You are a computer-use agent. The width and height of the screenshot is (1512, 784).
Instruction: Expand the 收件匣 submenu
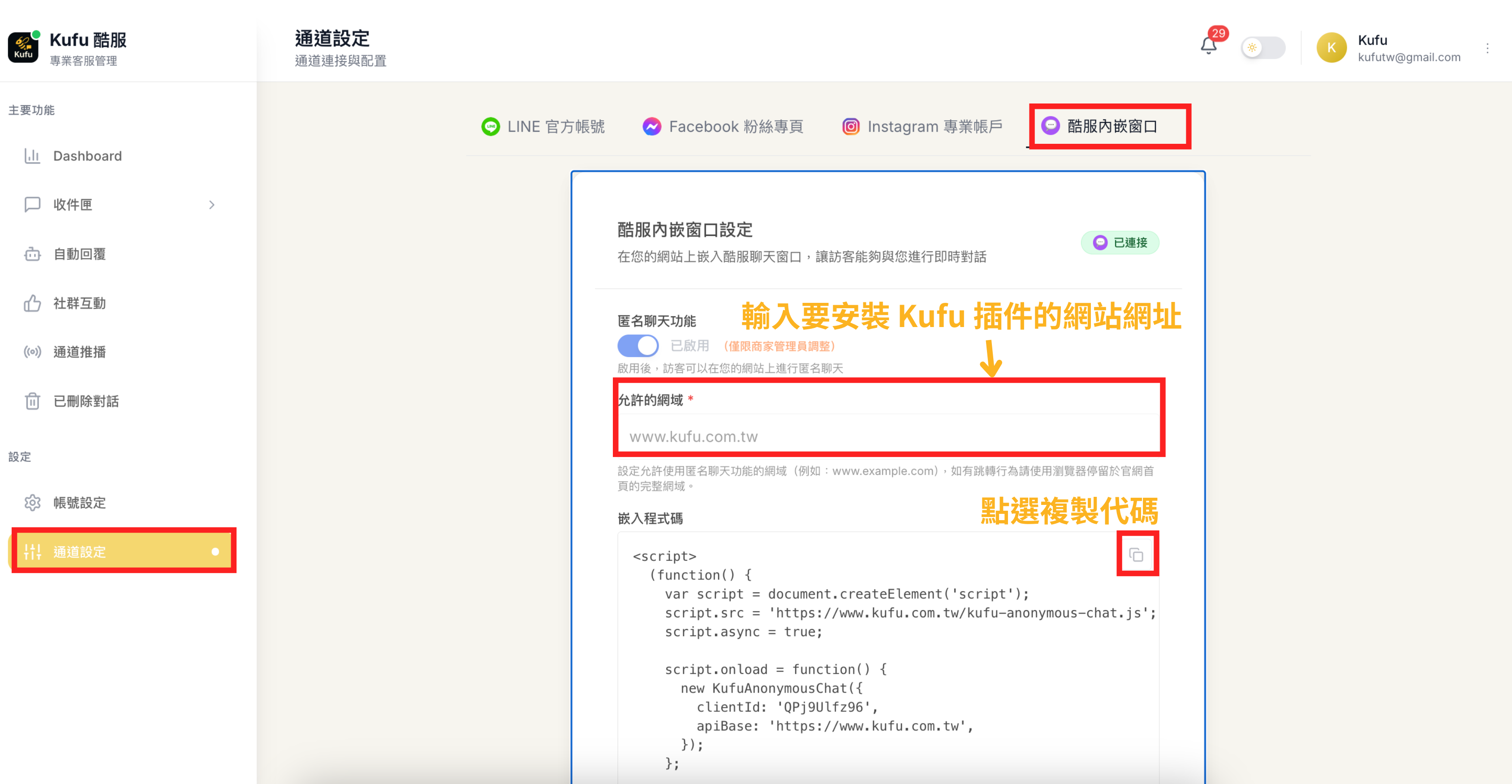click(x=212, y=204)
